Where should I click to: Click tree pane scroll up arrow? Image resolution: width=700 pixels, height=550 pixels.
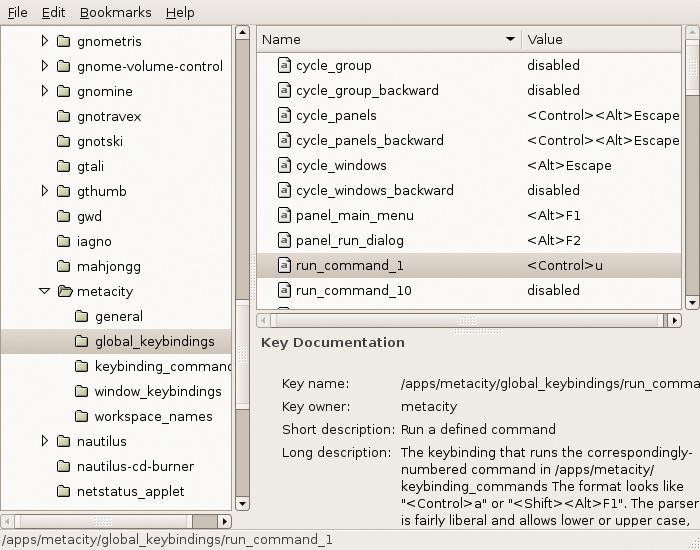[x=242, y=32]
